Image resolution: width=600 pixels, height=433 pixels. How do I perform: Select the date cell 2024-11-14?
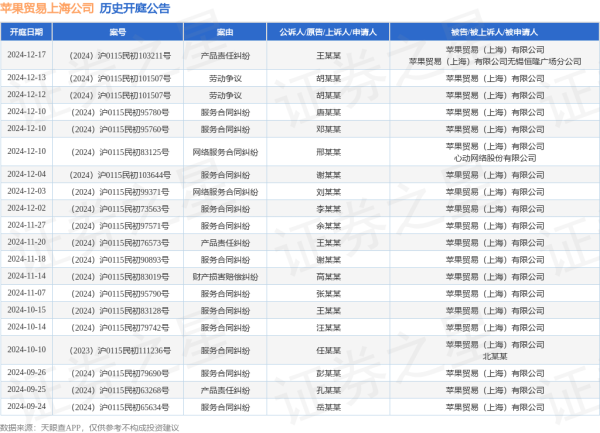[x=26, y=276]
